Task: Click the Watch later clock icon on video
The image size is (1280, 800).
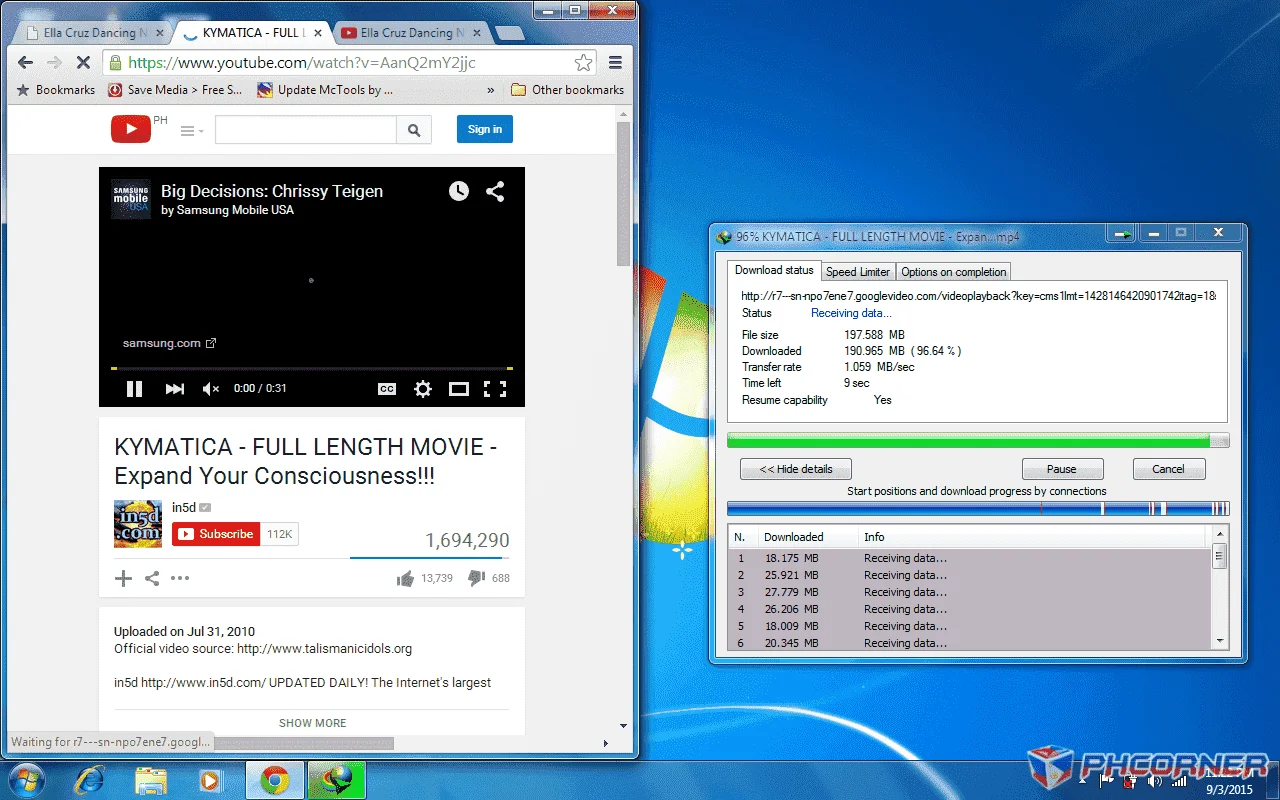Action: 459,191
